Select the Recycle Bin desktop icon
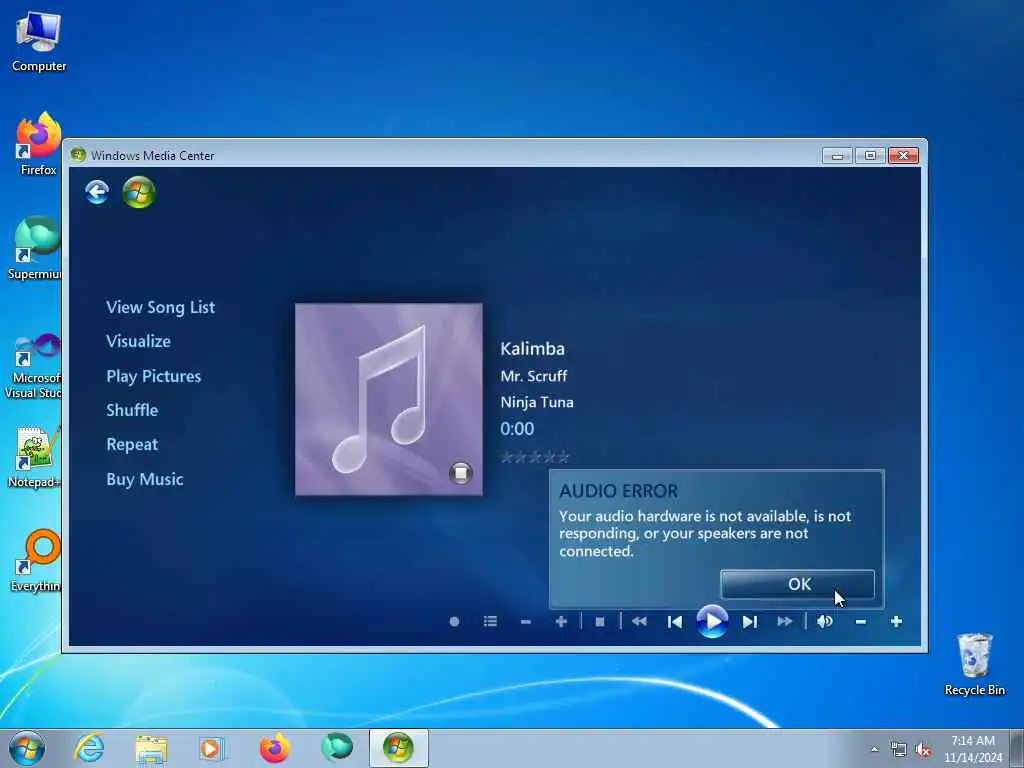This screenshot has height=768, width=1024. point(974,664)
